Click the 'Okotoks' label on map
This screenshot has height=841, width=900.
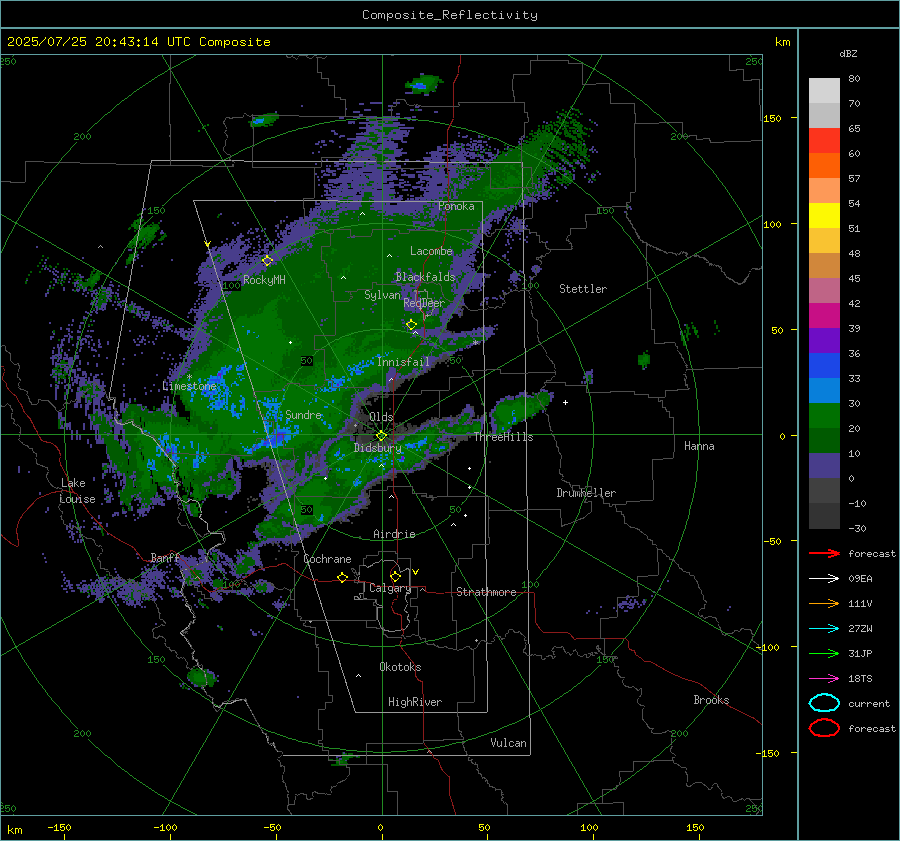pos(400,668)
